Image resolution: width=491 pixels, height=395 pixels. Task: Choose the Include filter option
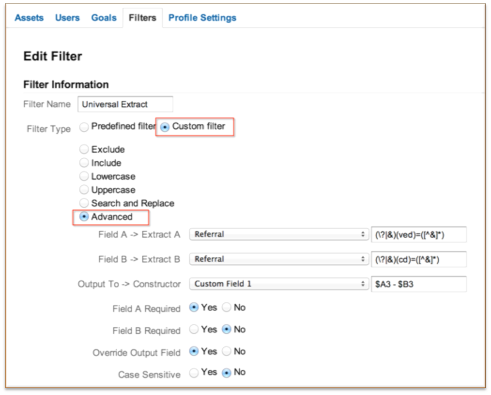point(84,163)
